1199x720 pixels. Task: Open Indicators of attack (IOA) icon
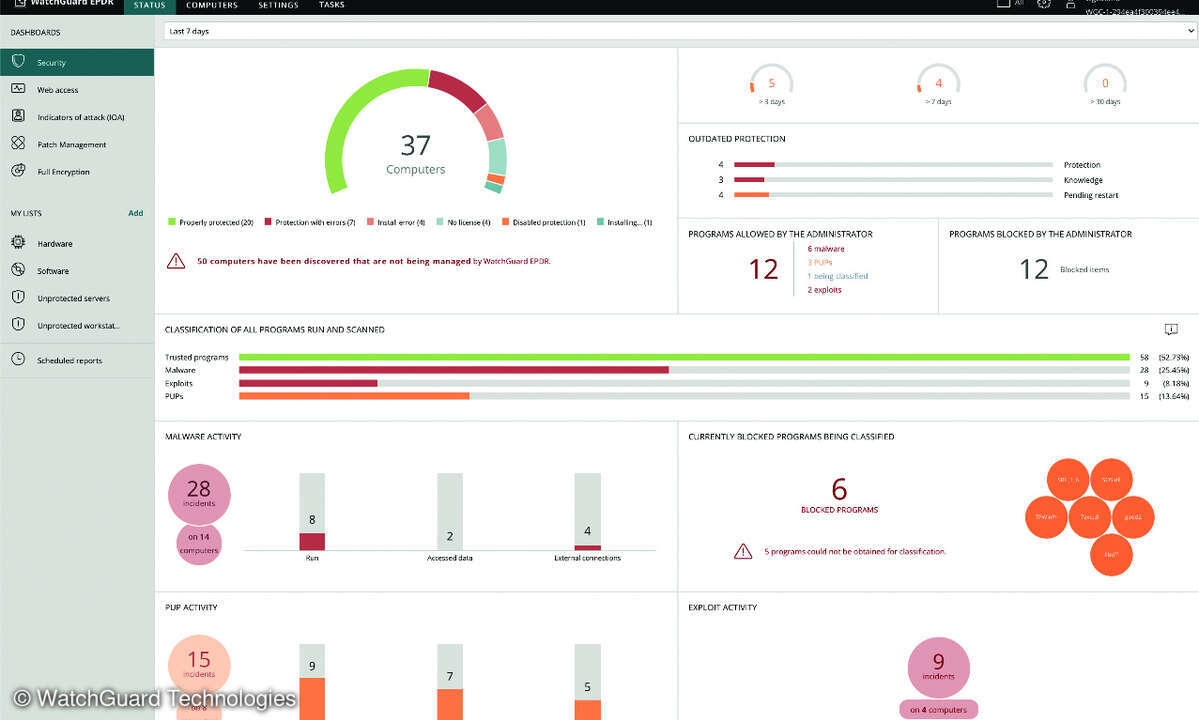click(18, 116)
